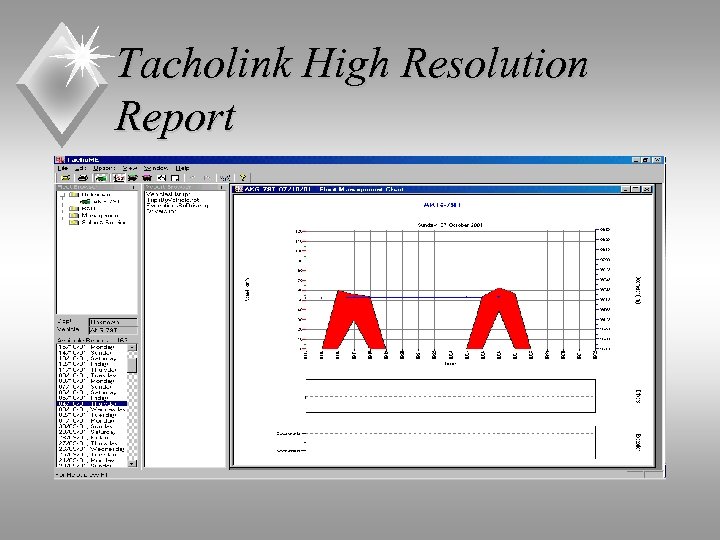Select the bottom folder in fleet tree
This screenshot has width=720, height=540.
click(x=97, y=222)
